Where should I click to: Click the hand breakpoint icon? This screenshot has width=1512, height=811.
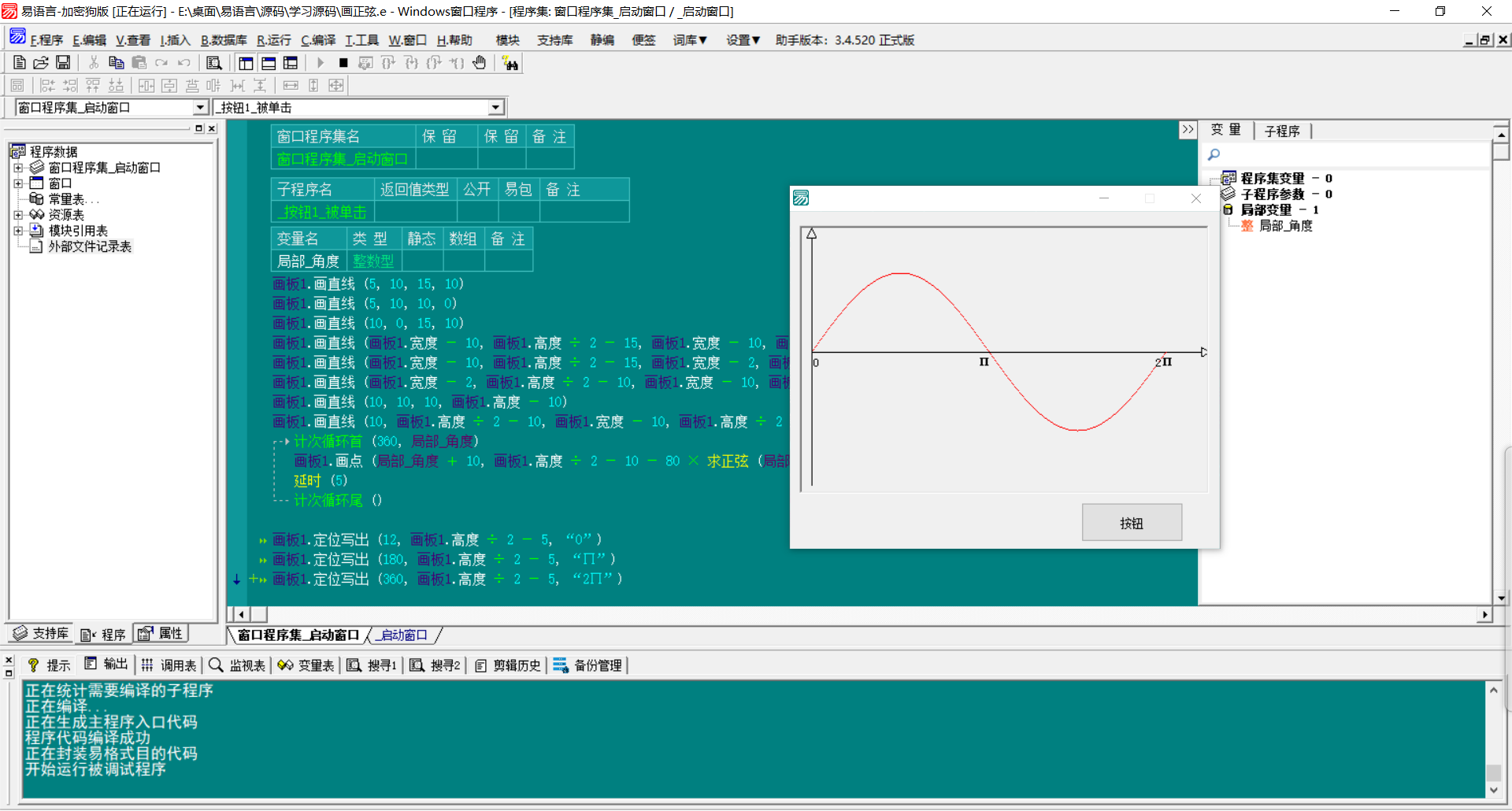click(480, 63)
